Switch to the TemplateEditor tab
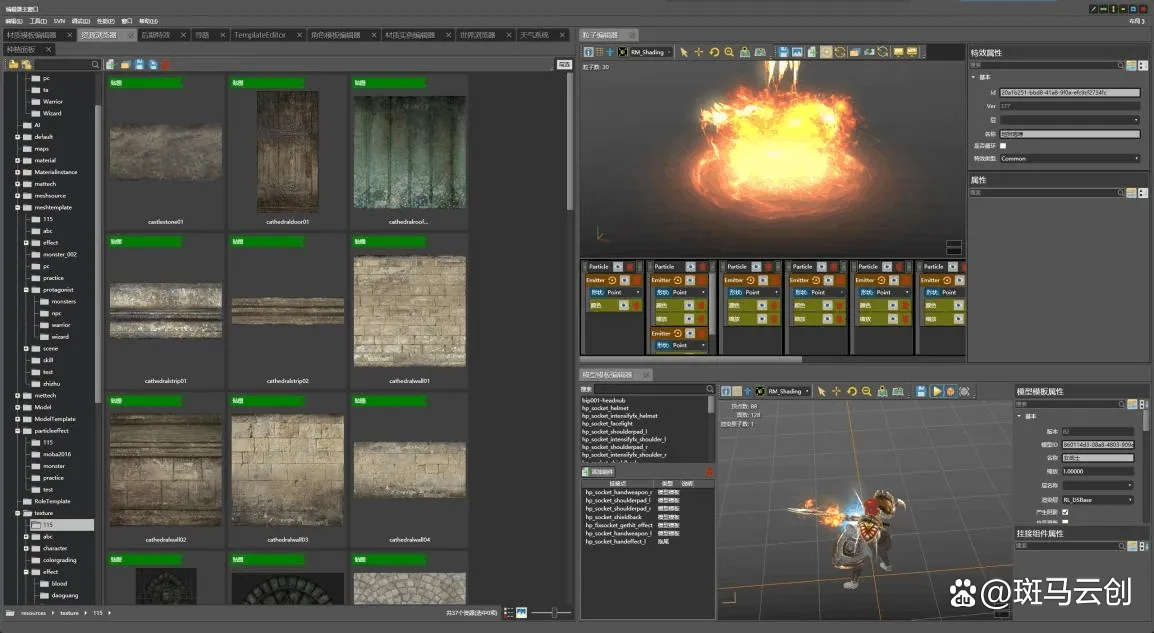Viewport: 1154px width, 633px height. tap(260, 35)
